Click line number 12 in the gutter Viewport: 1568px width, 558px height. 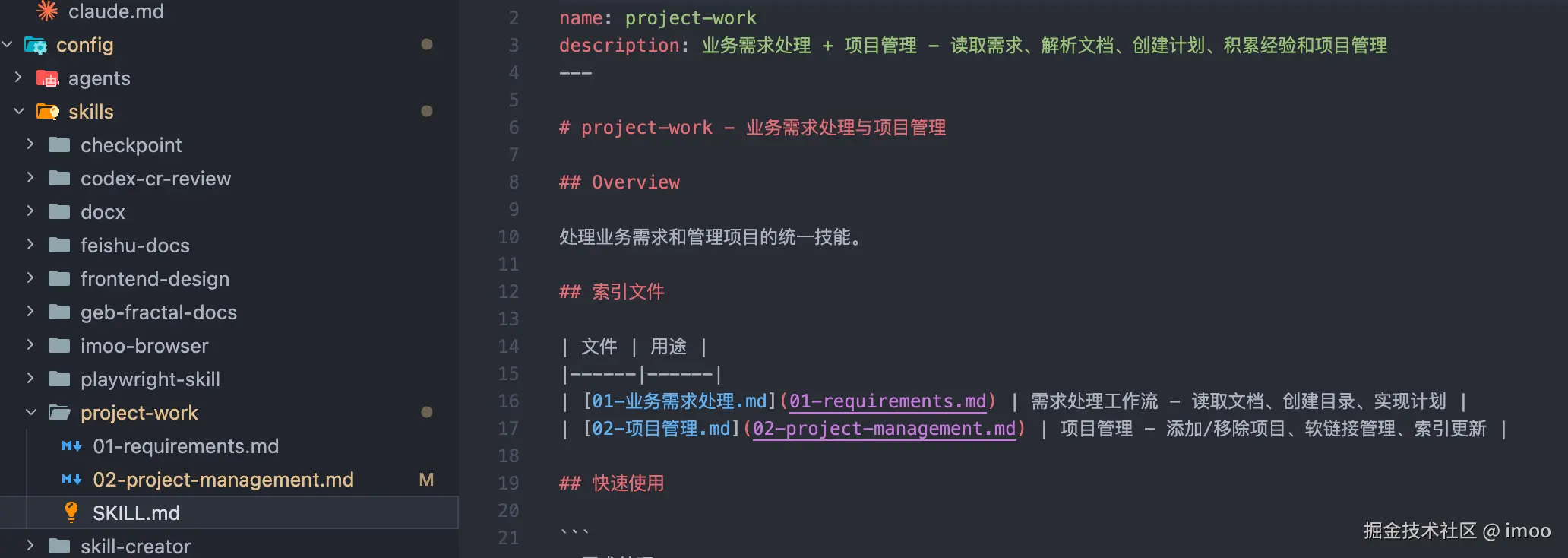point(508,292)
